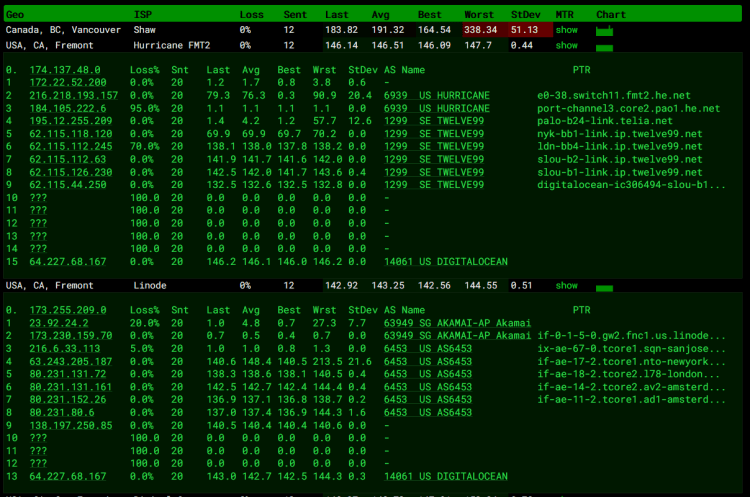Open IP link 62.115.112.63
This screenshot has height=497, width=750.
pyautogui.click(x=68, y=159)
